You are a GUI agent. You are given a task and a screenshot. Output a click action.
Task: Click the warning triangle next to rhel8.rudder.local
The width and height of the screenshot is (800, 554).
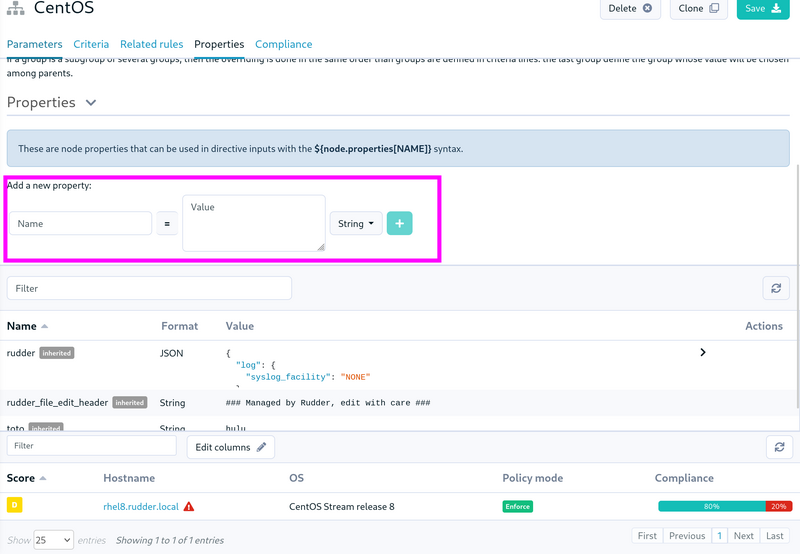tap(189, 507)
